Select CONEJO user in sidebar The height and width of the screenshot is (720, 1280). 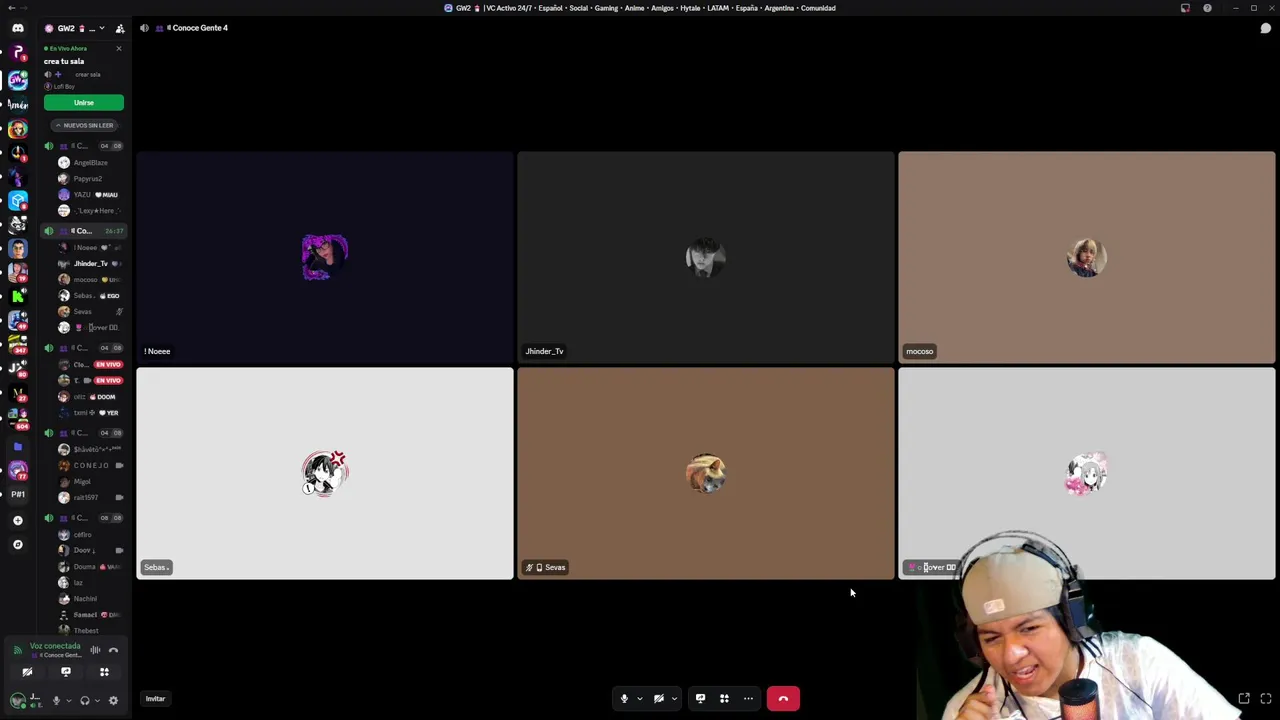(91, 465)
